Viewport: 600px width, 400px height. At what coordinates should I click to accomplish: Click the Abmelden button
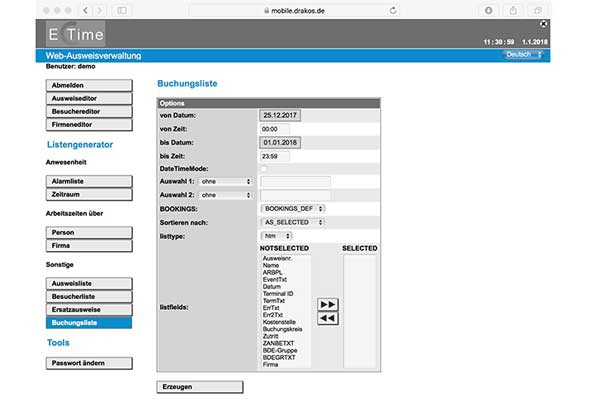tap(89, 86)
